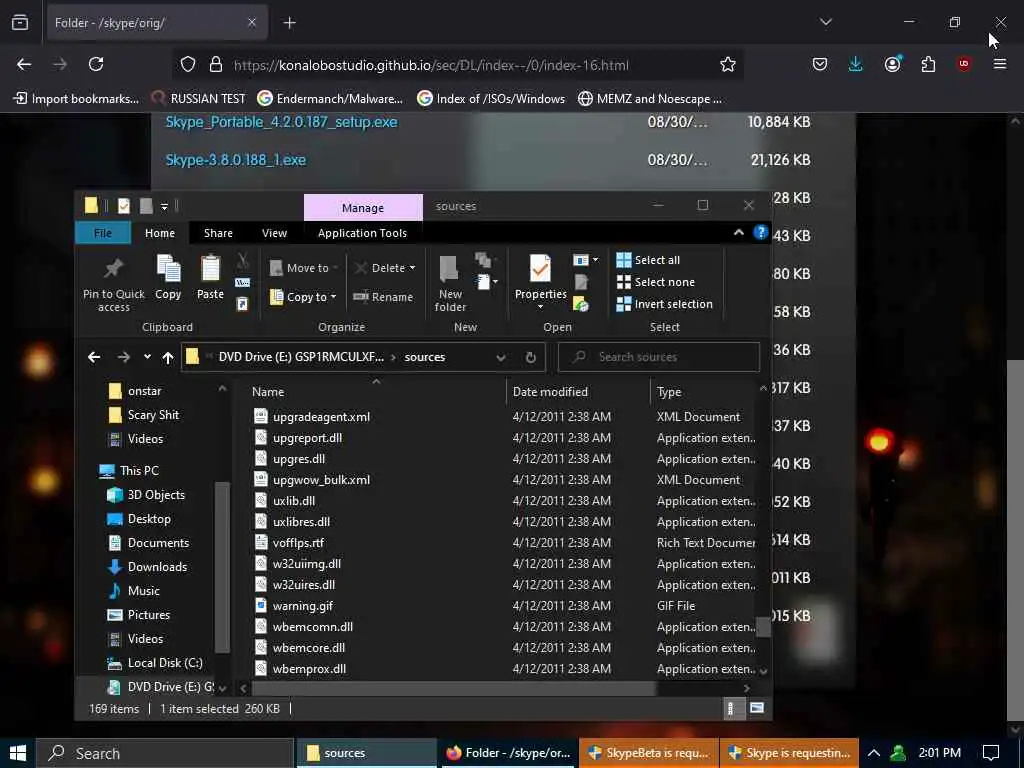Open new Firefox tab
Image resolution: width=1024 pixels, height=768 pixels.
coord(289,23)
